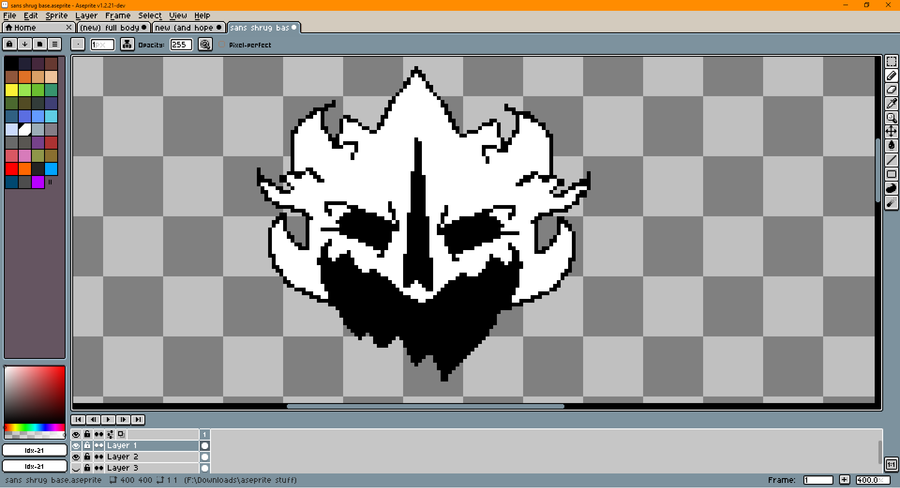
Task: Toggle lock on Layer 3
Action: [87, 468]
